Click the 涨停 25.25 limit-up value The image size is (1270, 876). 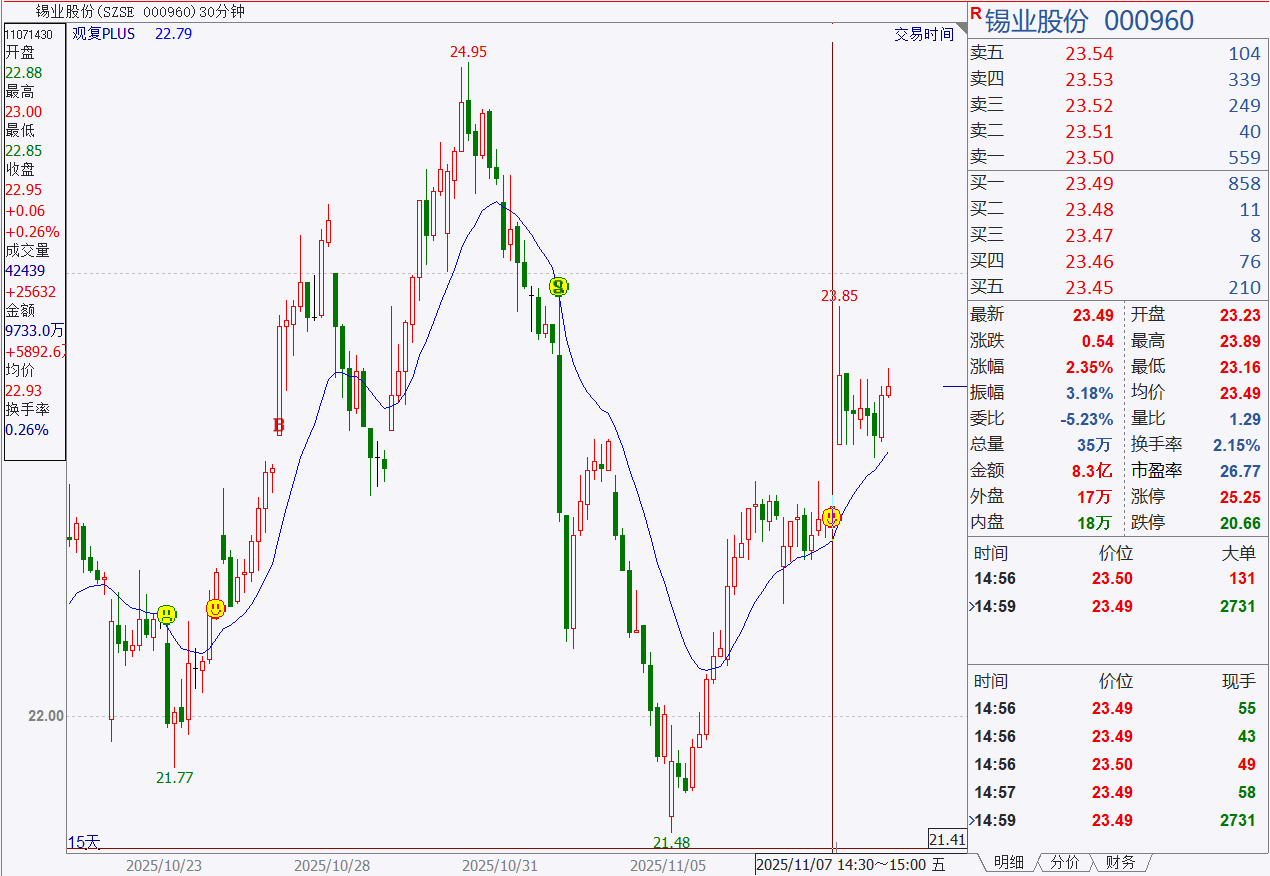click(x=1240, y=497)
